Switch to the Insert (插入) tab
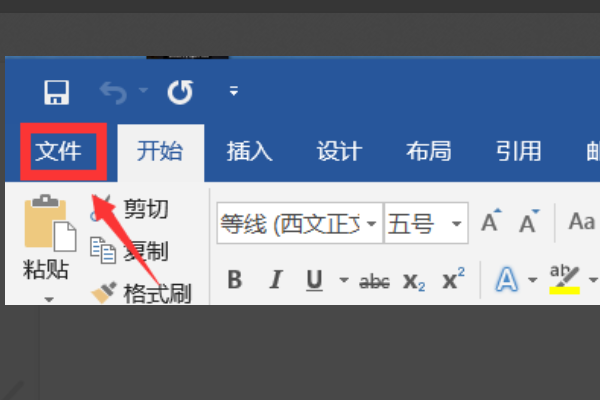 tap(249, 151)
